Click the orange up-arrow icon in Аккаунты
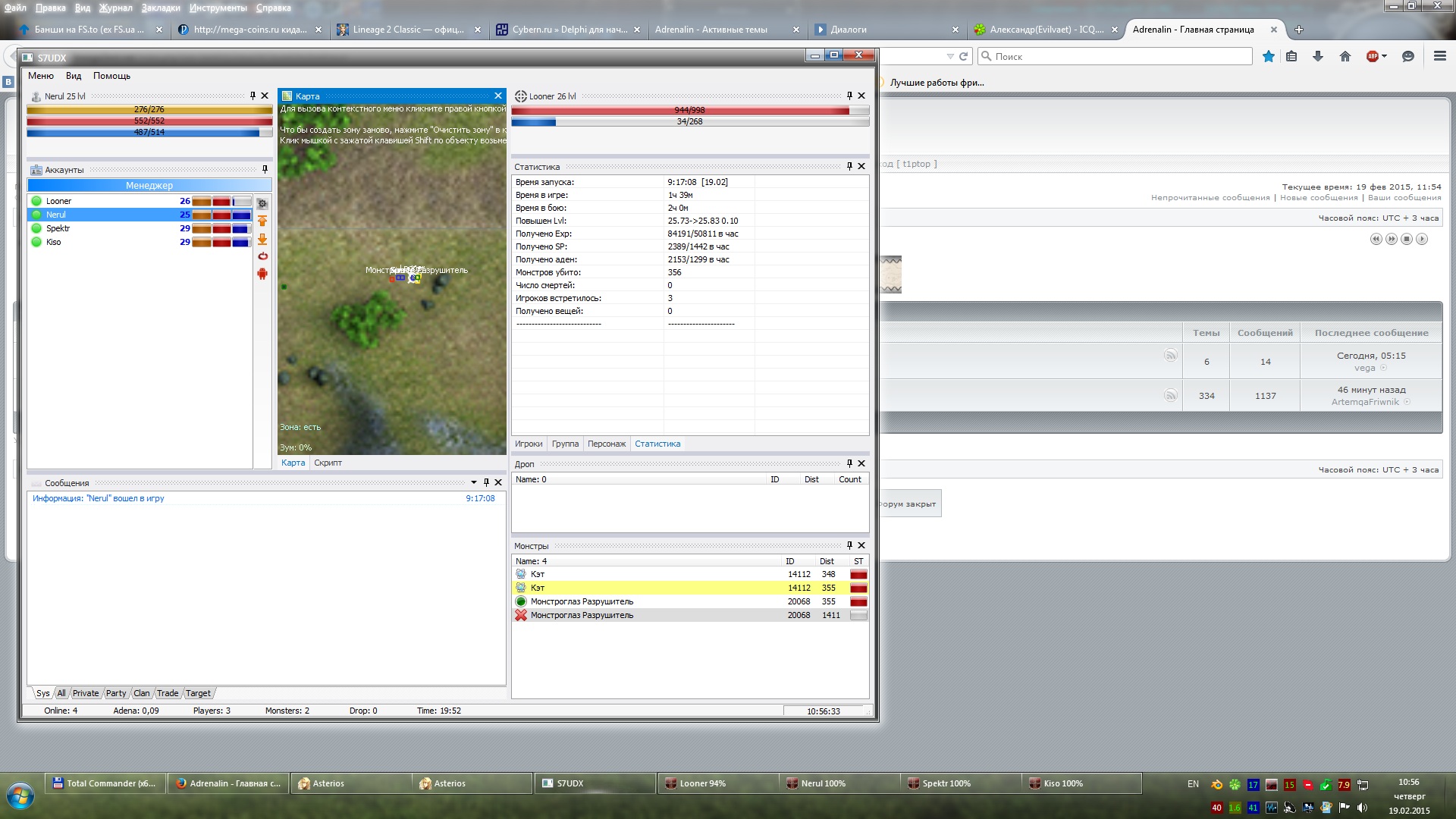The height and width of the screenshot is (819, 1456). (x=262, y=221)
